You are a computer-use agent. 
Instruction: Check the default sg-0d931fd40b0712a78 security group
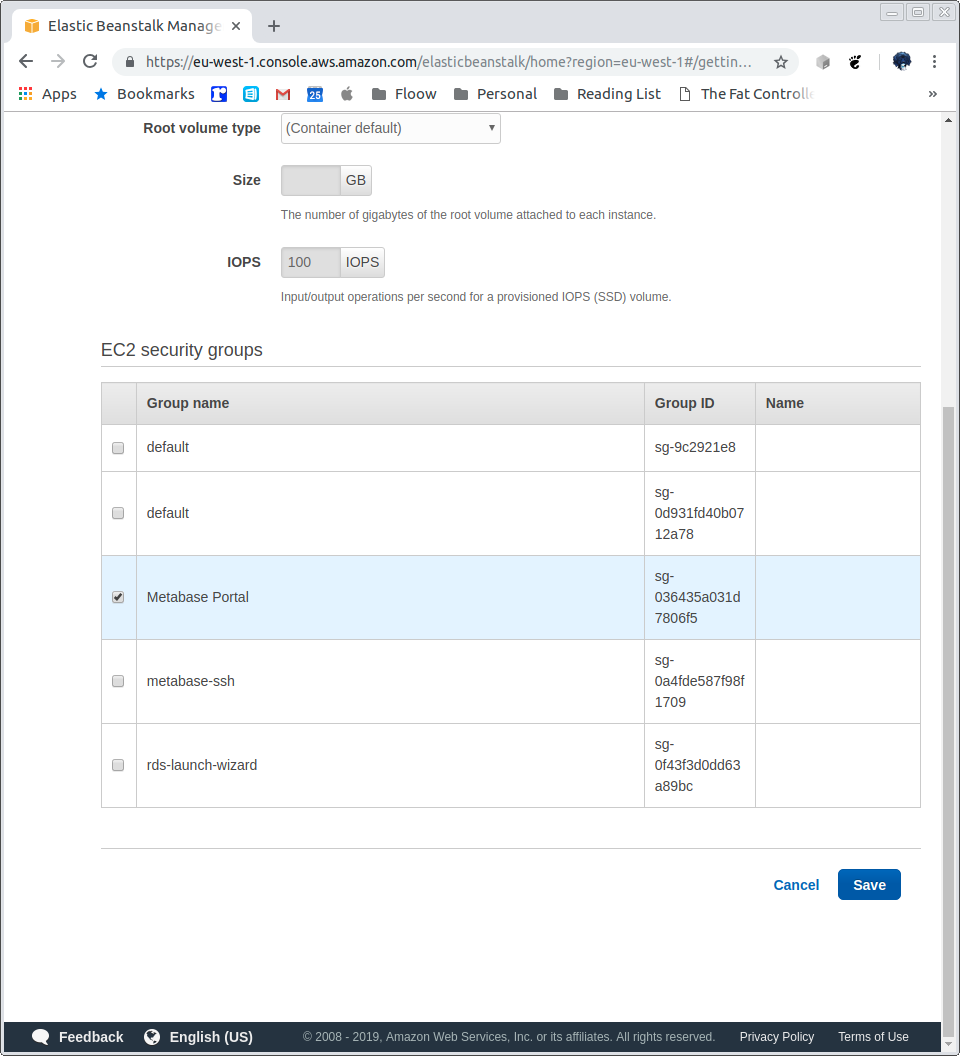click(x=118, y=513)
